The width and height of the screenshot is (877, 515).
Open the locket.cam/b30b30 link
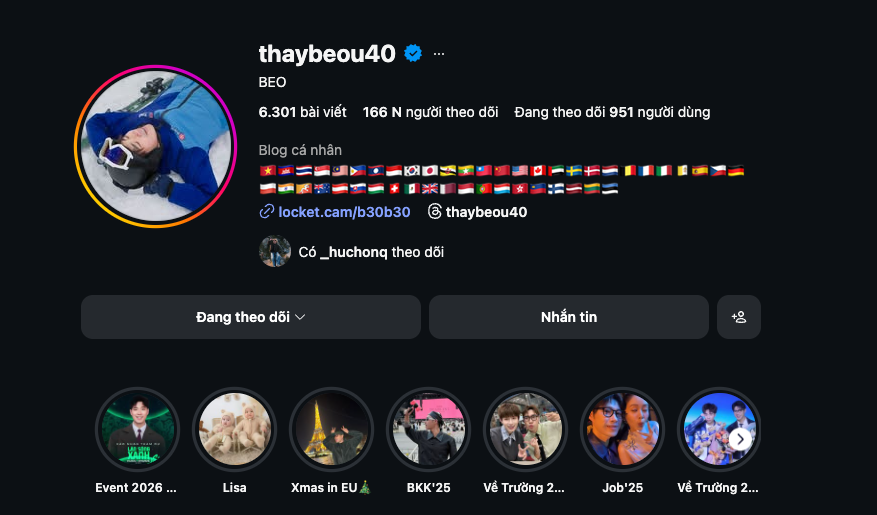coord(344,212)
